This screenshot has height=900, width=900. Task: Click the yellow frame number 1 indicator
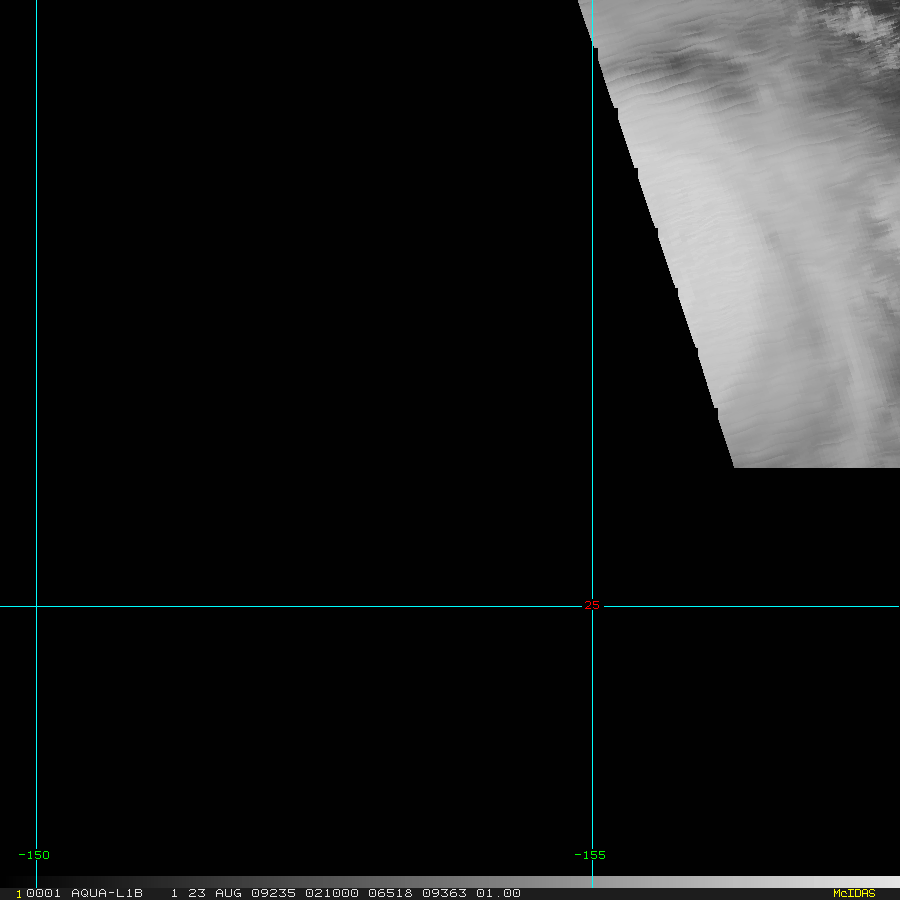point(19,894)
